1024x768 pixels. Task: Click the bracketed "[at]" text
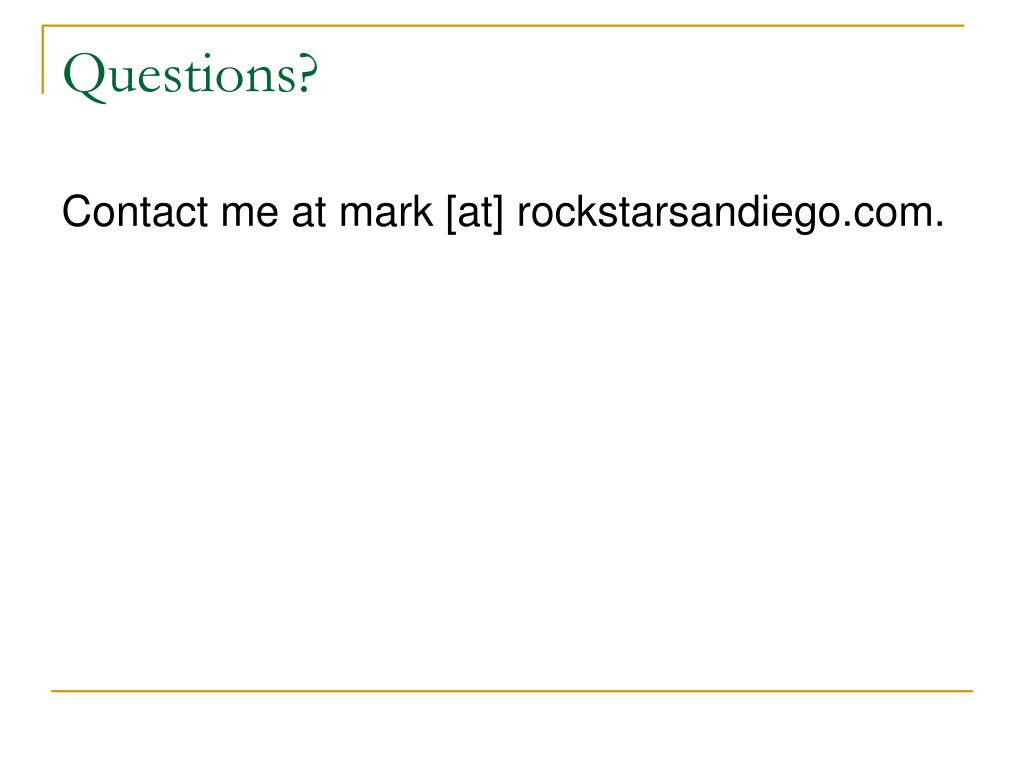(x=475, y=213)
